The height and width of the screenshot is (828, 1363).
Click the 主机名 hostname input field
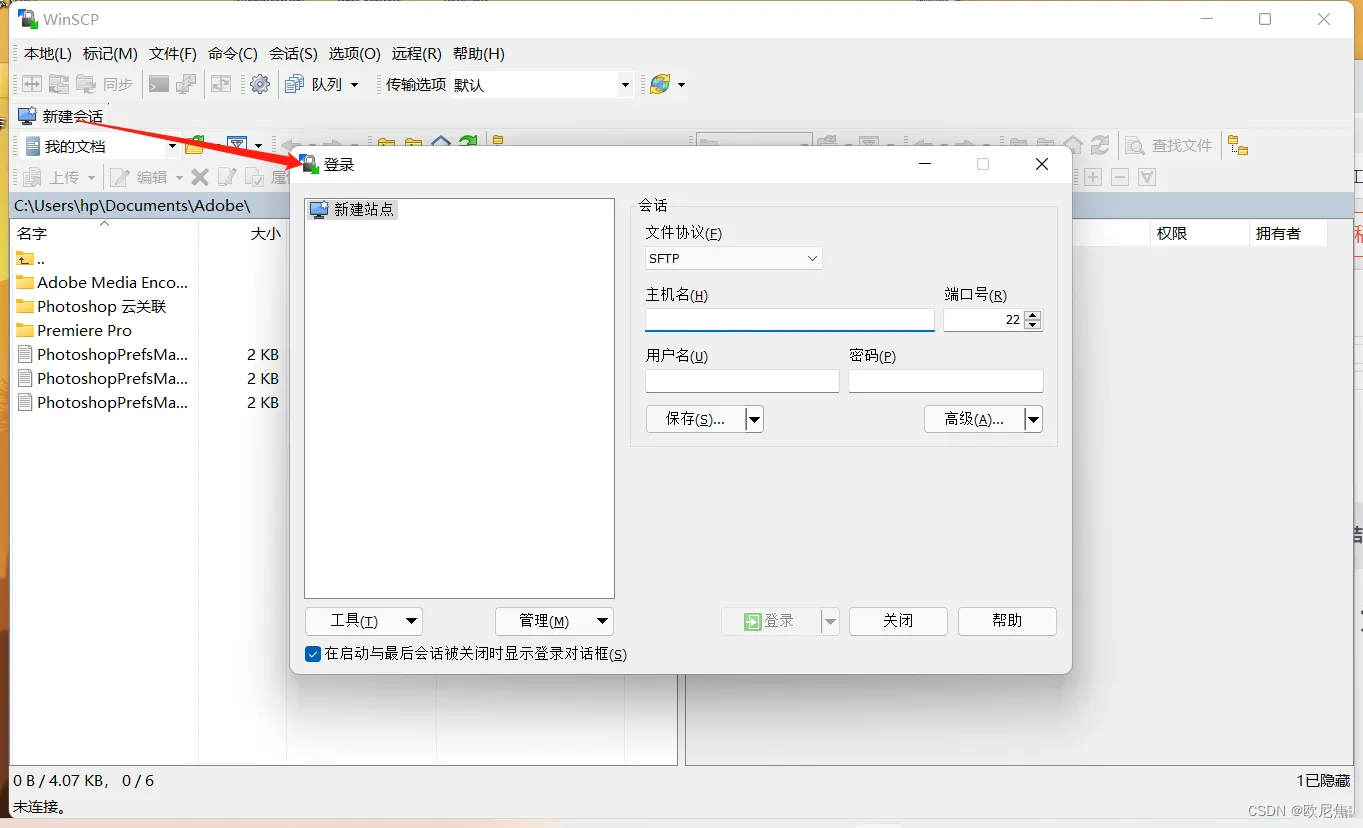click(789, 320)
